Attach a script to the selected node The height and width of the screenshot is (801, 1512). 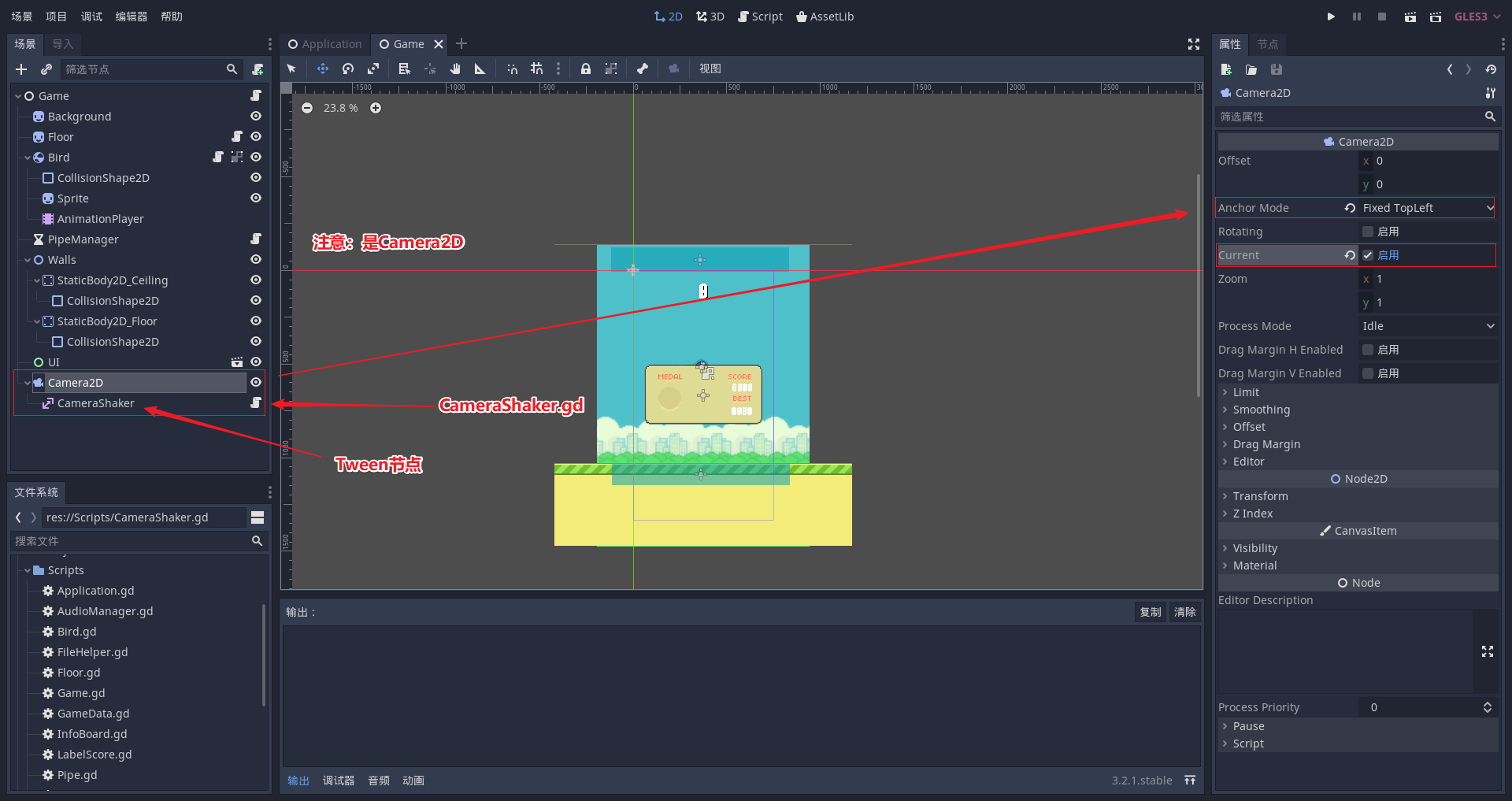pos(258,69)
